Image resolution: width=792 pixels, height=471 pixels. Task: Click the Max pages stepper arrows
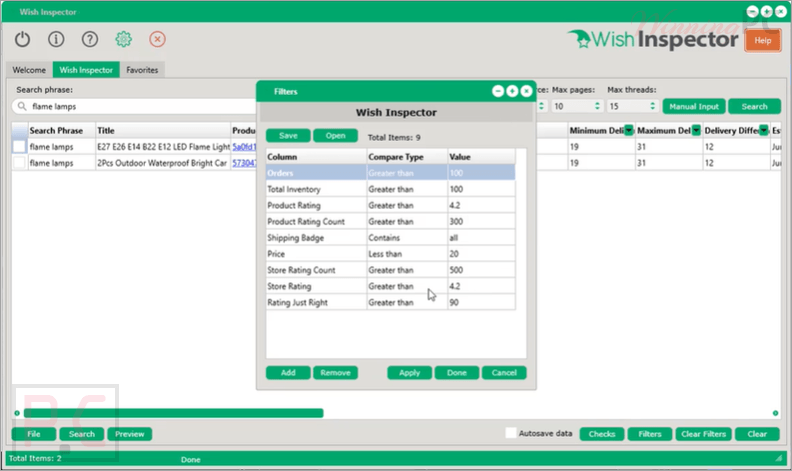click(597, 106)
